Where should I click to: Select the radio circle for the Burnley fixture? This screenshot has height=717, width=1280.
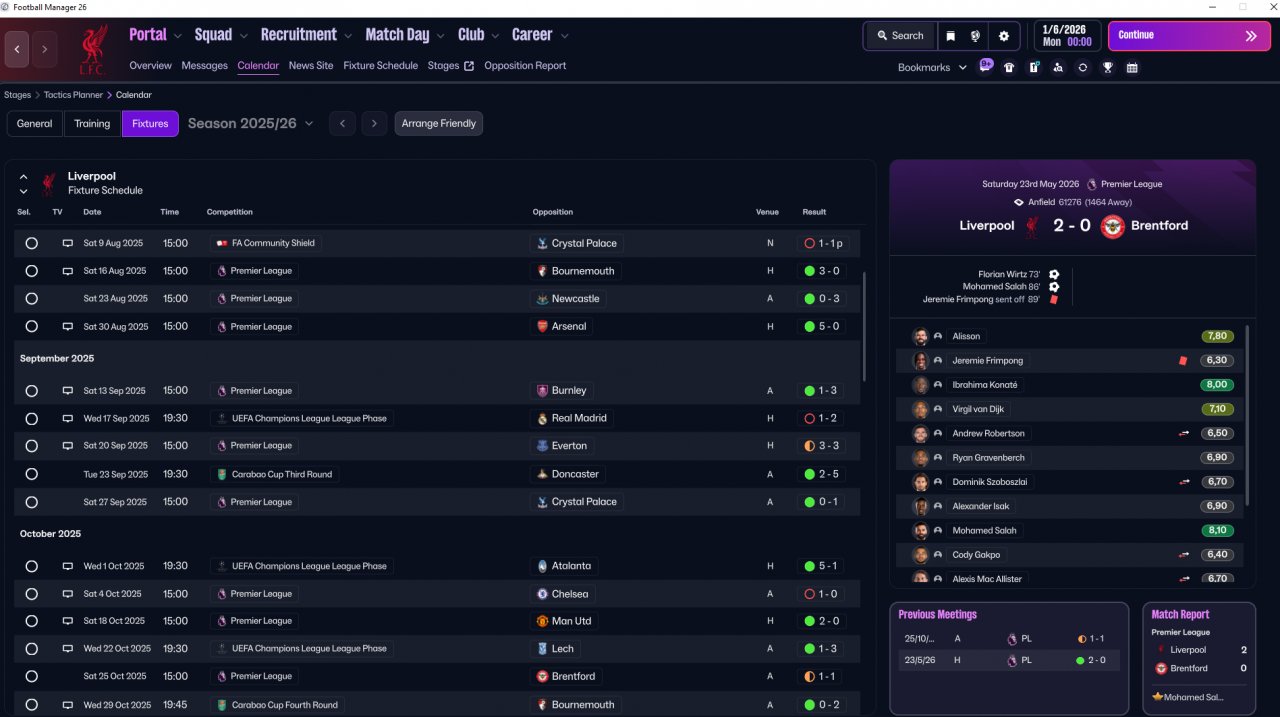click(31, 391)
